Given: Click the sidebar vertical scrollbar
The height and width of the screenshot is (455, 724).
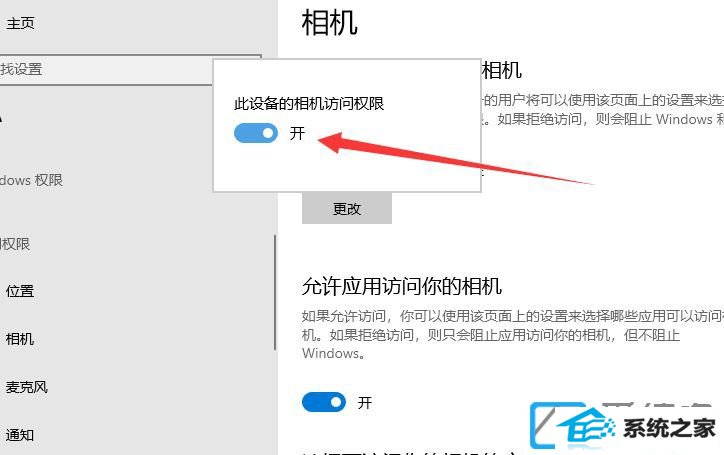Looking at the screenshot, I should pos(275,292).
